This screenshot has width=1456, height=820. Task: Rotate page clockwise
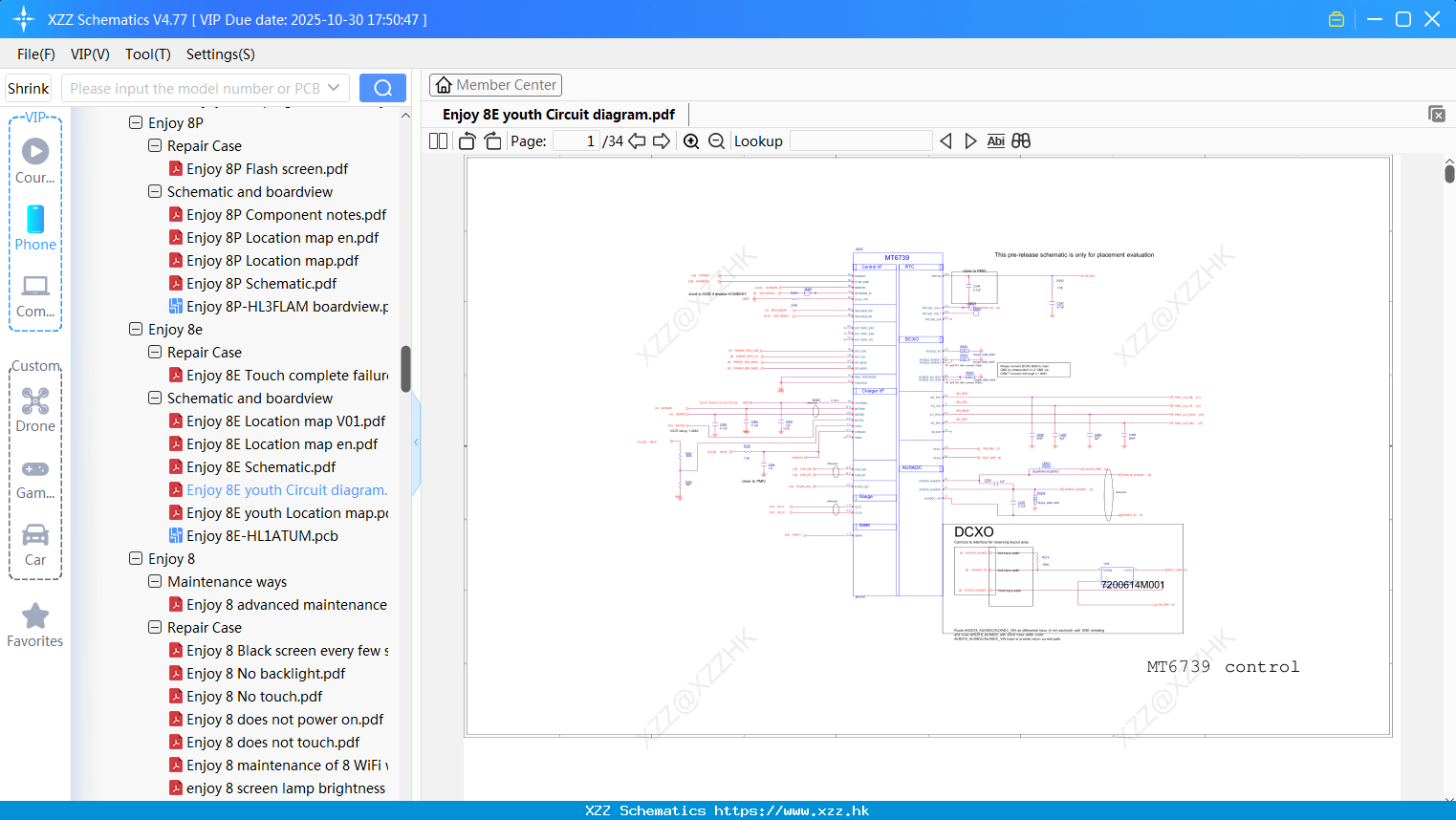click(x=492, y=140)
